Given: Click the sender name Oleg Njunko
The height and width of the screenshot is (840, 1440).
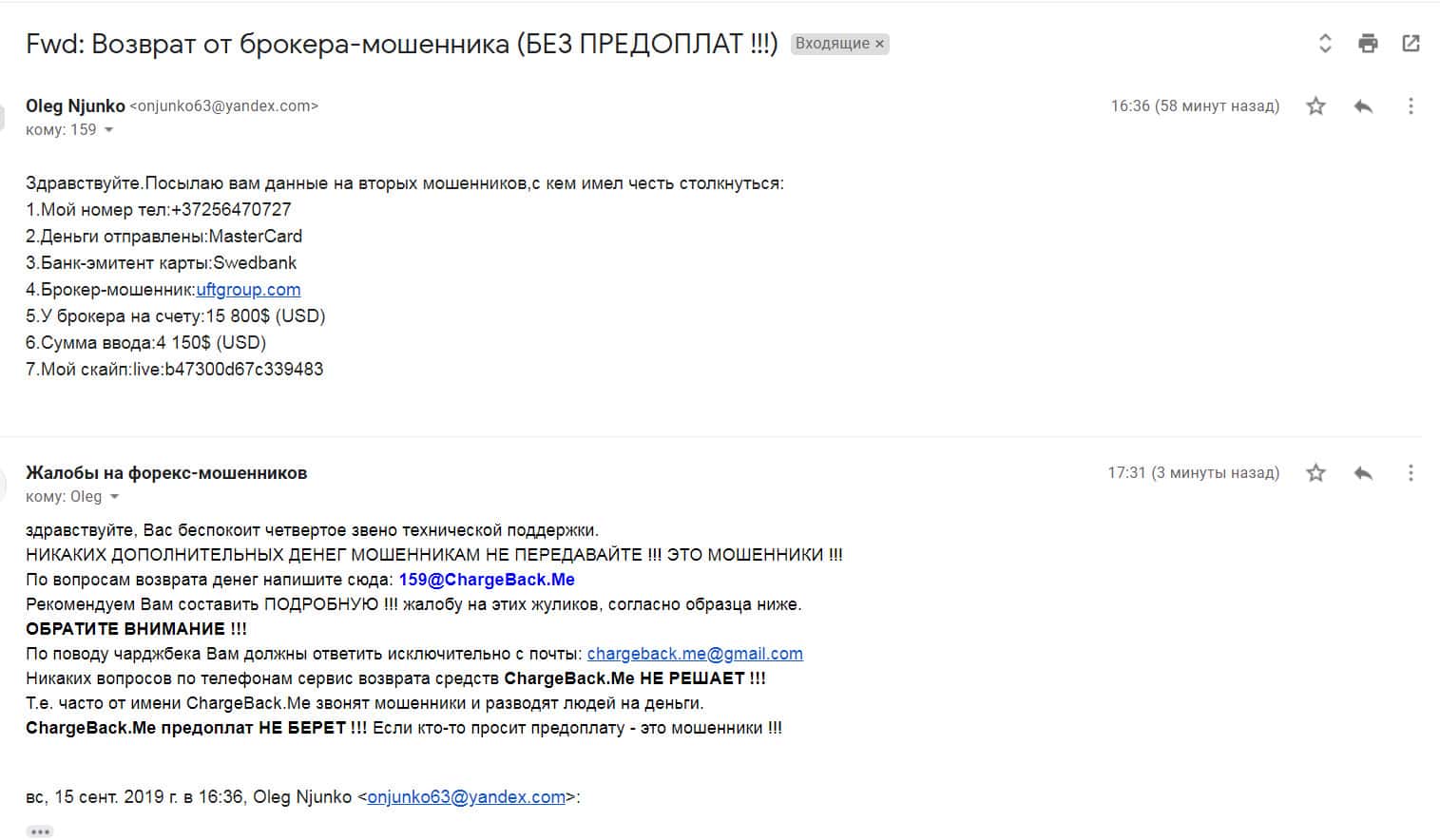Looking at the screenshot, I should 75,105.
